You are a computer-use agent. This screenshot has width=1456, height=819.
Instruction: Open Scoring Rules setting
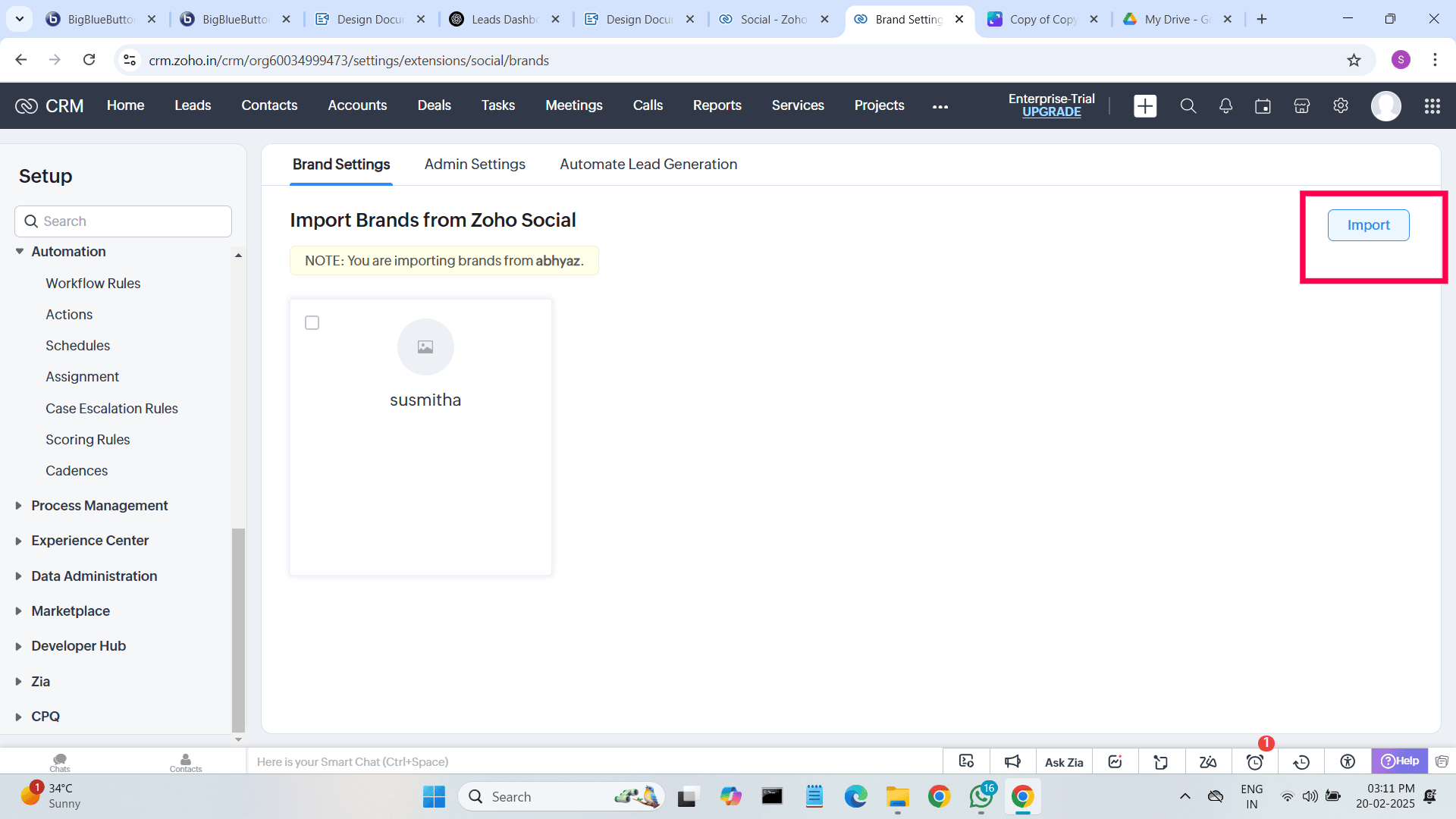click(x=88, y=440)
